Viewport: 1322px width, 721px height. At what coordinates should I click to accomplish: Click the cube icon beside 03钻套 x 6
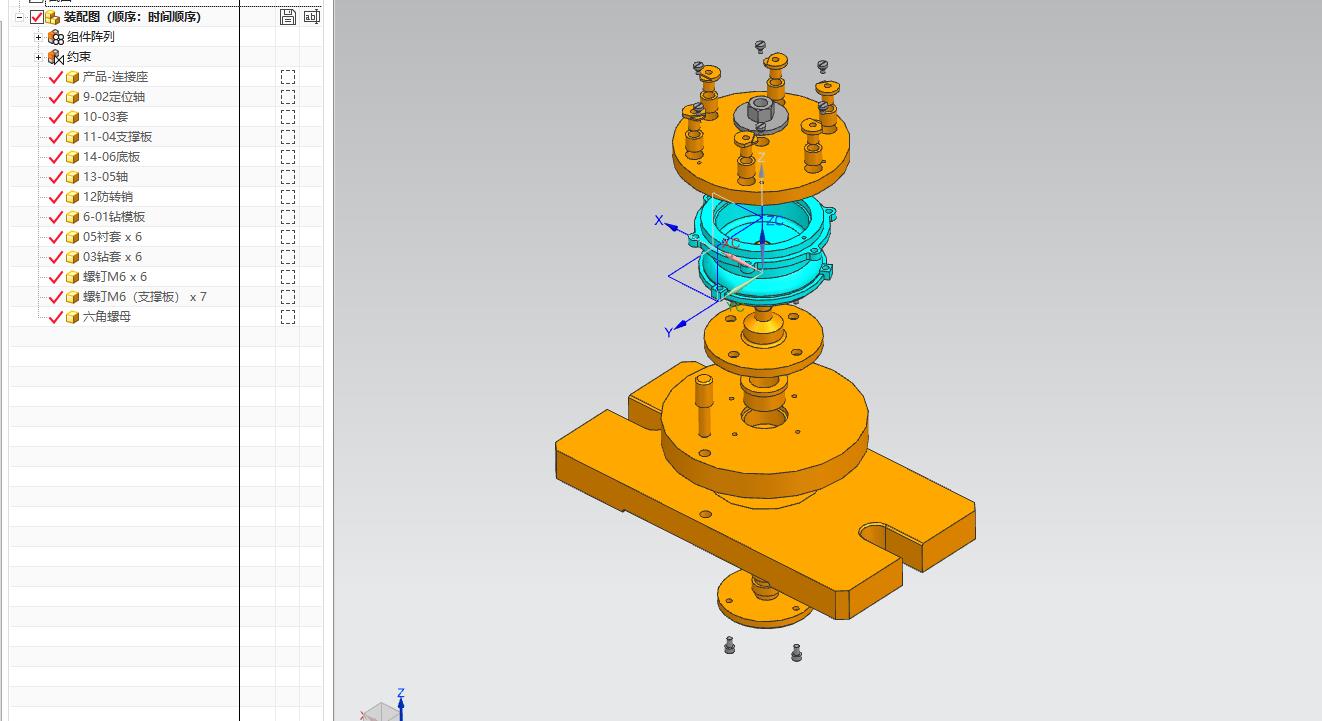click(72, 257)
